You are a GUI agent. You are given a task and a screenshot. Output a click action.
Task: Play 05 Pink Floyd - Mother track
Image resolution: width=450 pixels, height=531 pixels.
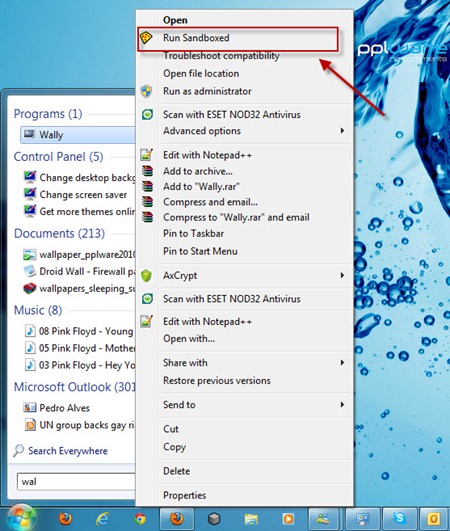(x=87, y=348)
